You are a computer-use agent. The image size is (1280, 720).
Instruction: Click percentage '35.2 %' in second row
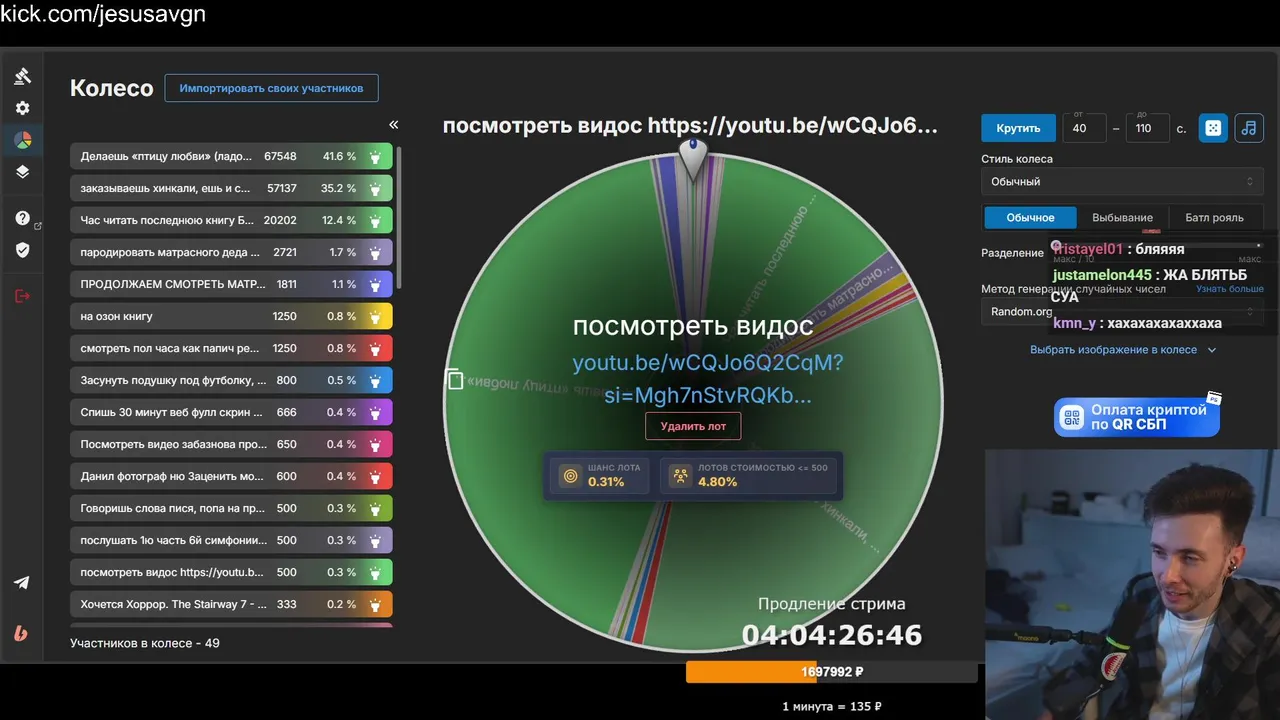339,189
